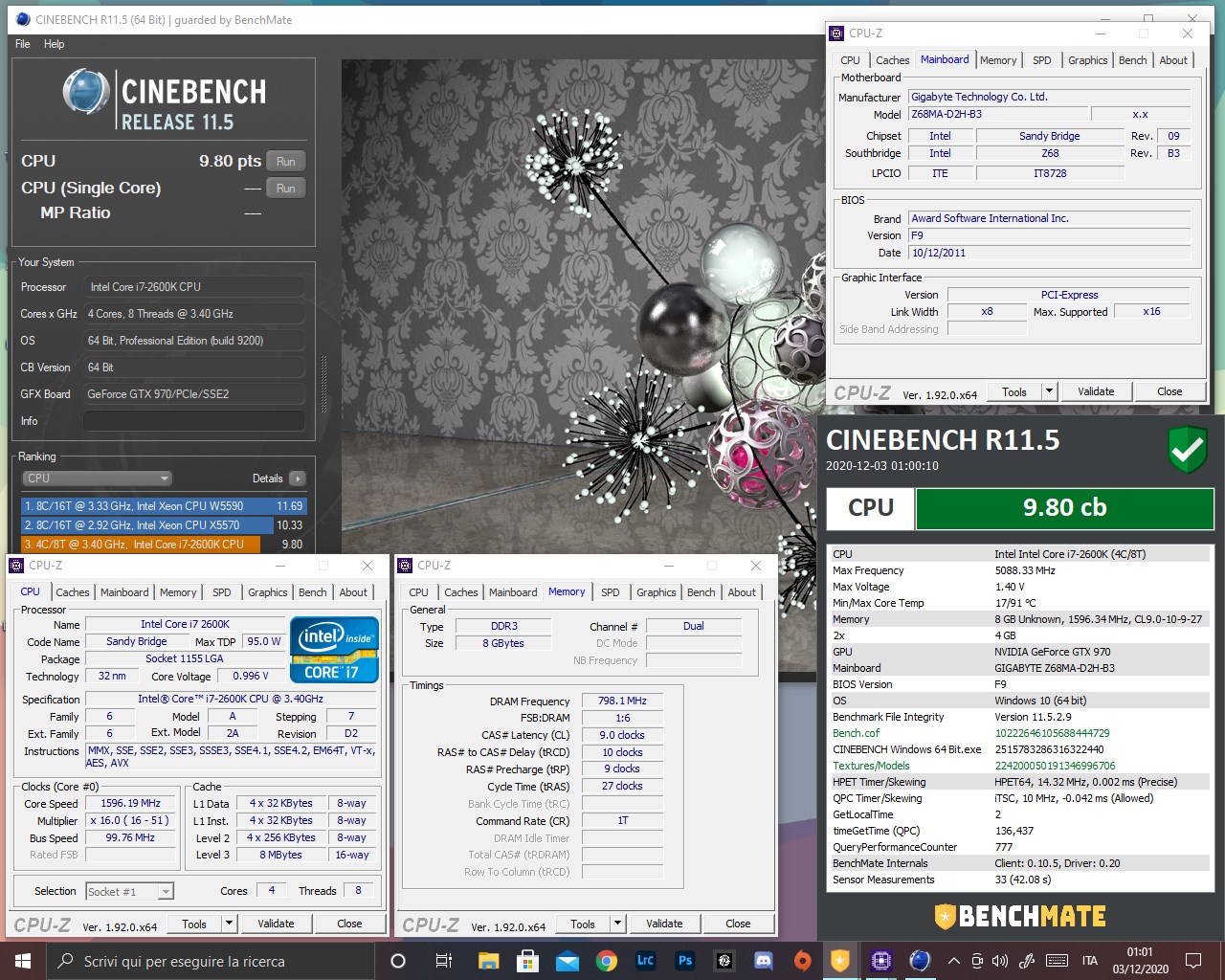
Task: Click Validate in the CPU-tab CPU-Z window
Action: [x=276, y=924]
